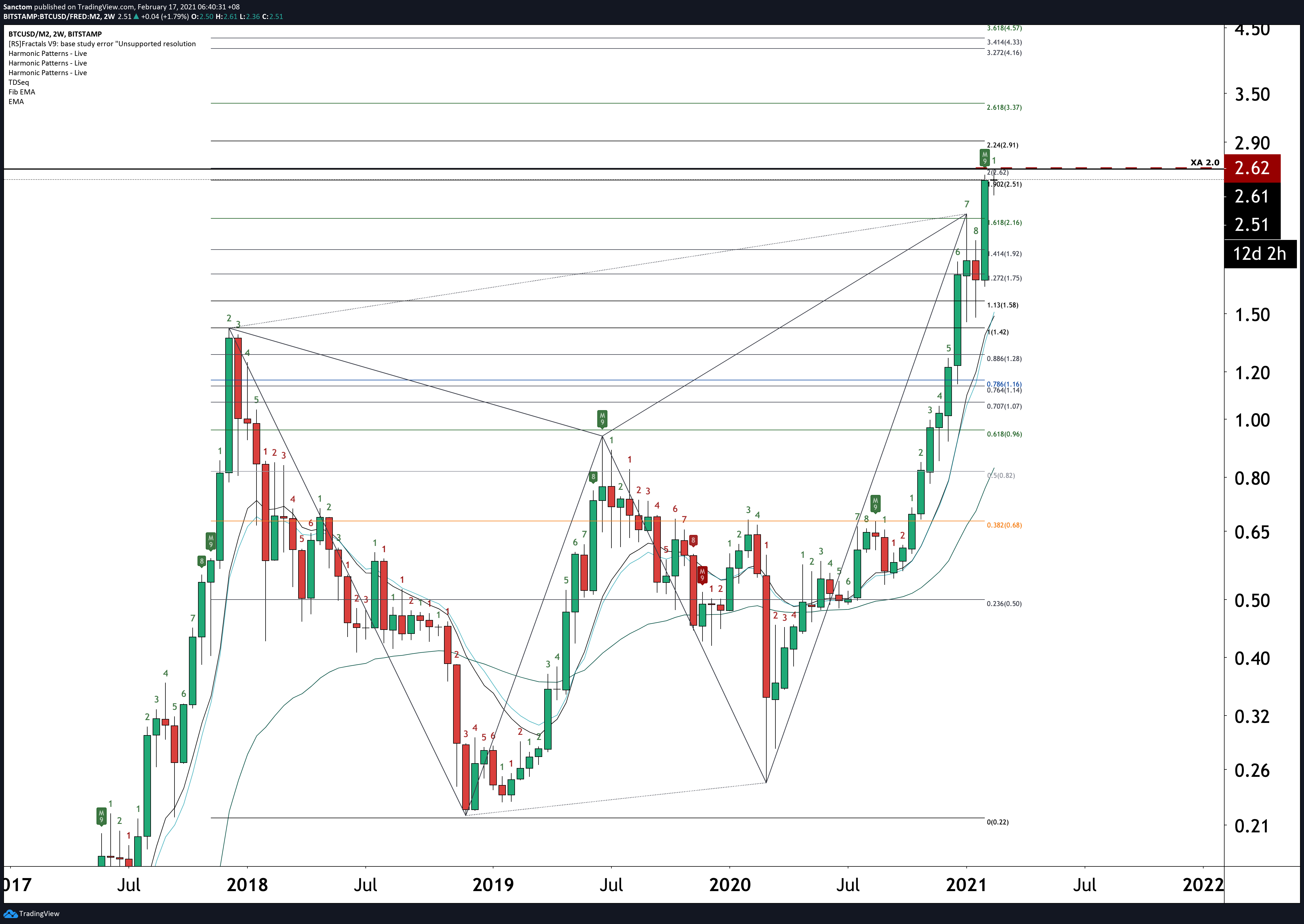Click the 1.902(2.51) Fibonacci label
1304x924 pixels.
click(x=1004, y=184)
